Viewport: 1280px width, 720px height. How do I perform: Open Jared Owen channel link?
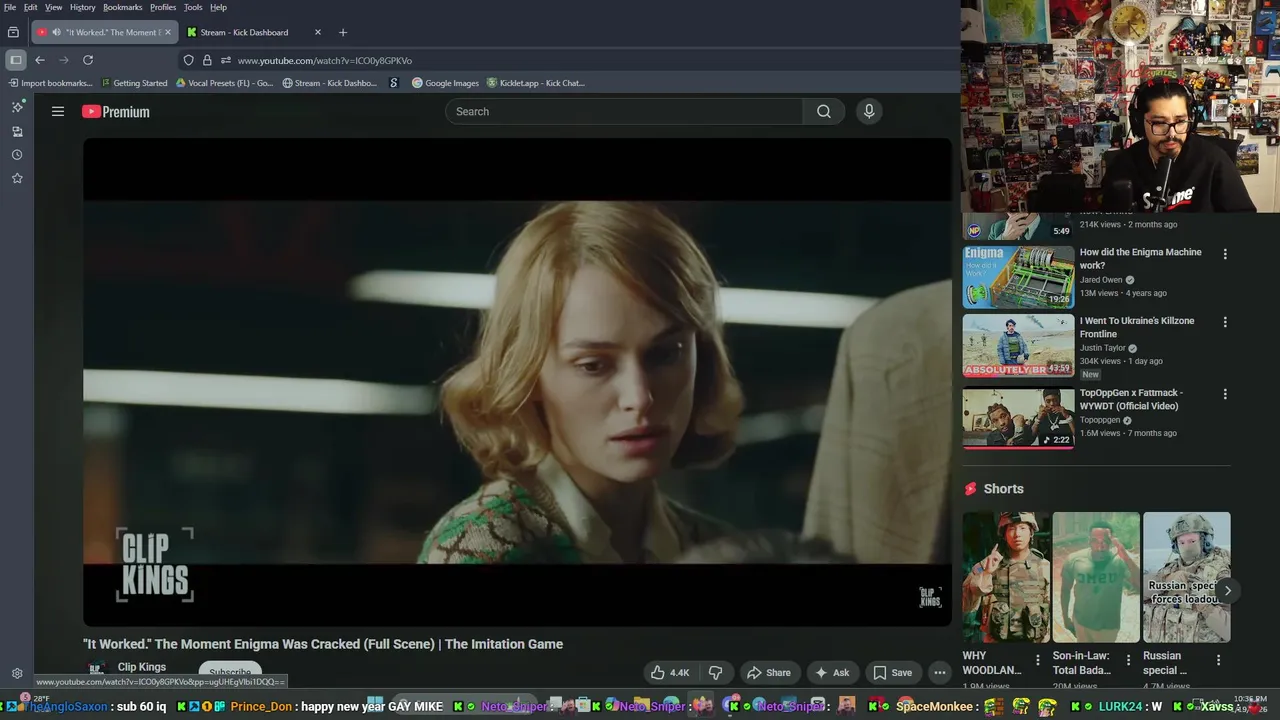click(1101, 280)
